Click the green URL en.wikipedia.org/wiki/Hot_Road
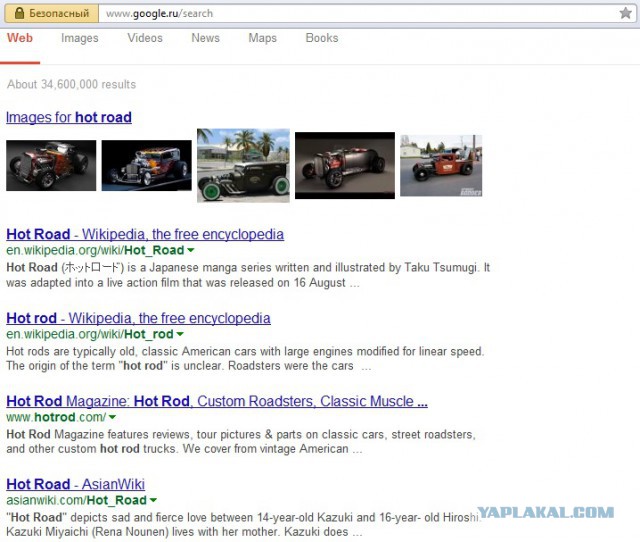640x542 pixels. (95, 250)
